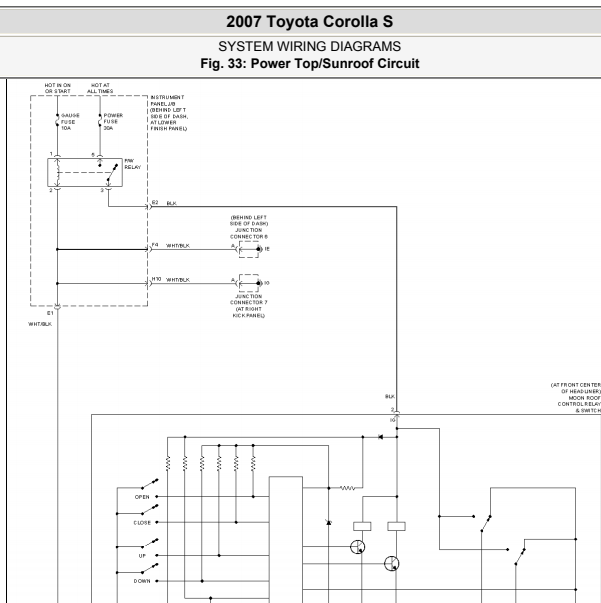Click the 'BLK' label above moon roof pin 2
The height and width of the screenshot is (603, 601).
[x=390, y=396]
